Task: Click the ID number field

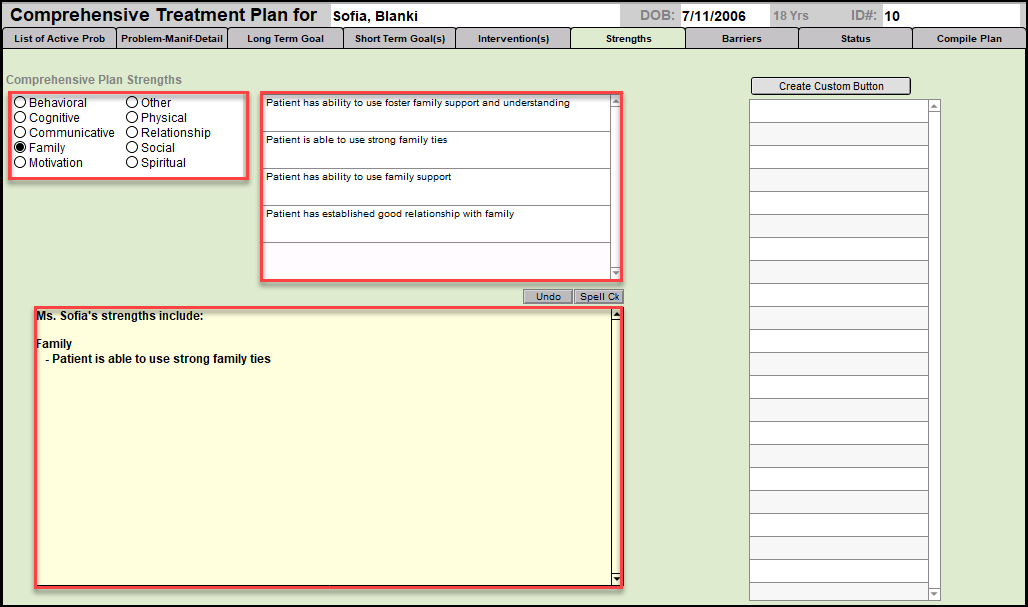Action: (950, 16)
